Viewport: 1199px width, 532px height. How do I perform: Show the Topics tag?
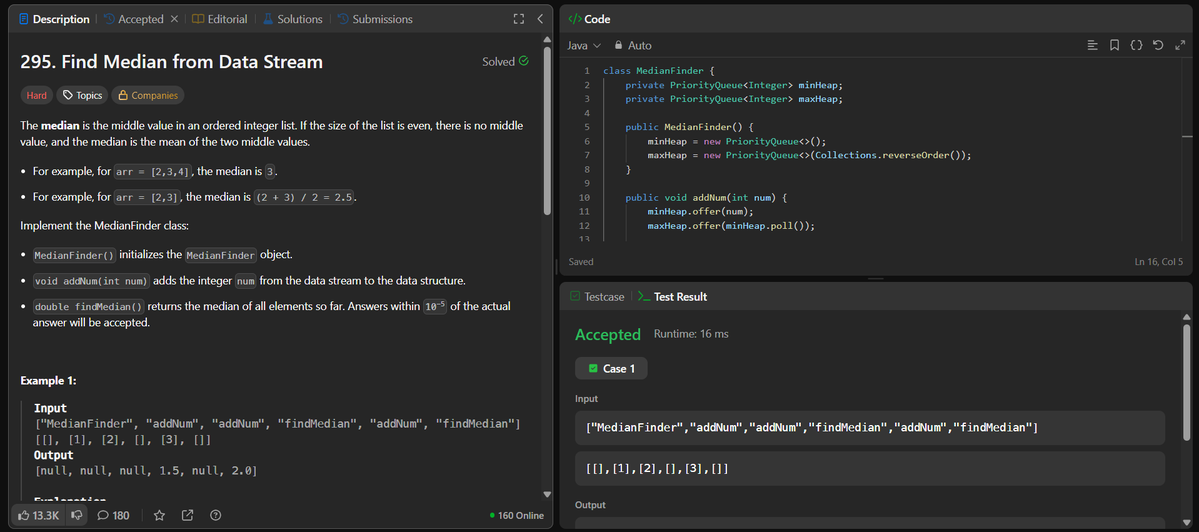pyautogui.click(x=83, y=96)
